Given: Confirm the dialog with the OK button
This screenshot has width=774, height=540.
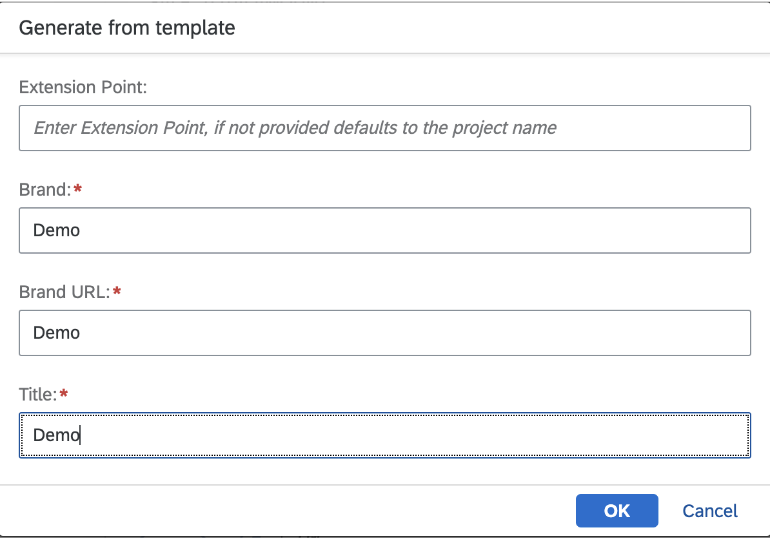Looking at the screenshot, I should [x=617, y=510].
